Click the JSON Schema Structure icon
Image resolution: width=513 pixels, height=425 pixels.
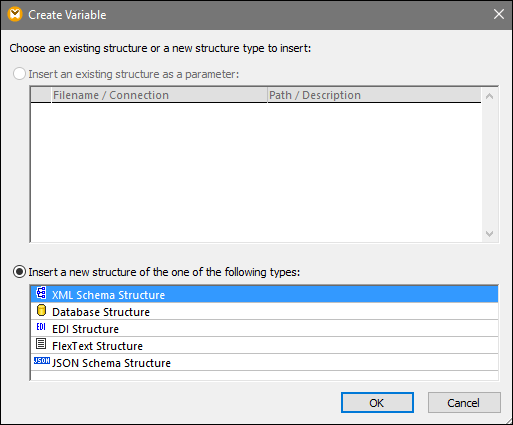click(x=42, y=361)
